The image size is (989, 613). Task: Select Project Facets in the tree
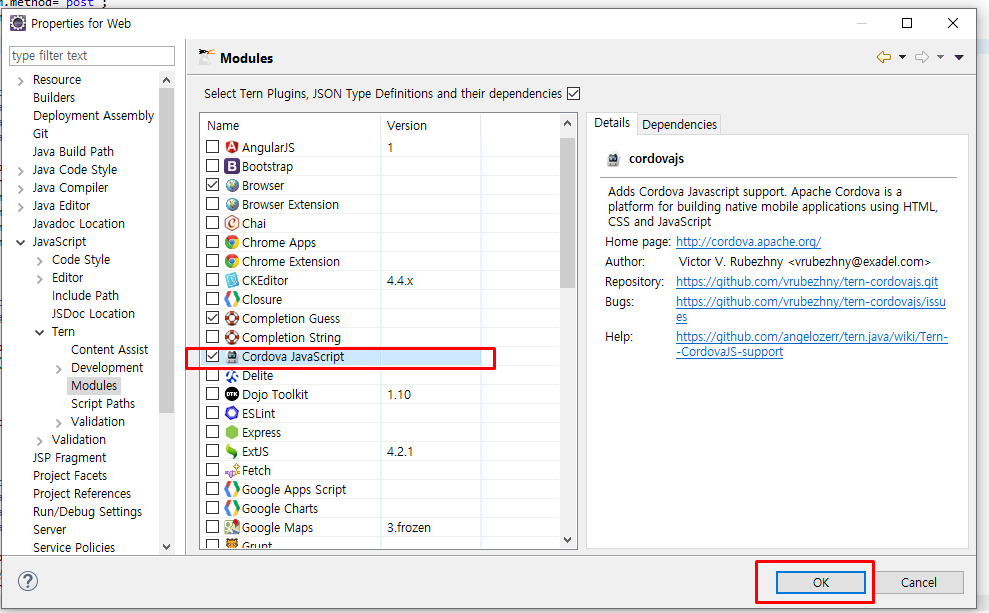[x=69, y=476]
